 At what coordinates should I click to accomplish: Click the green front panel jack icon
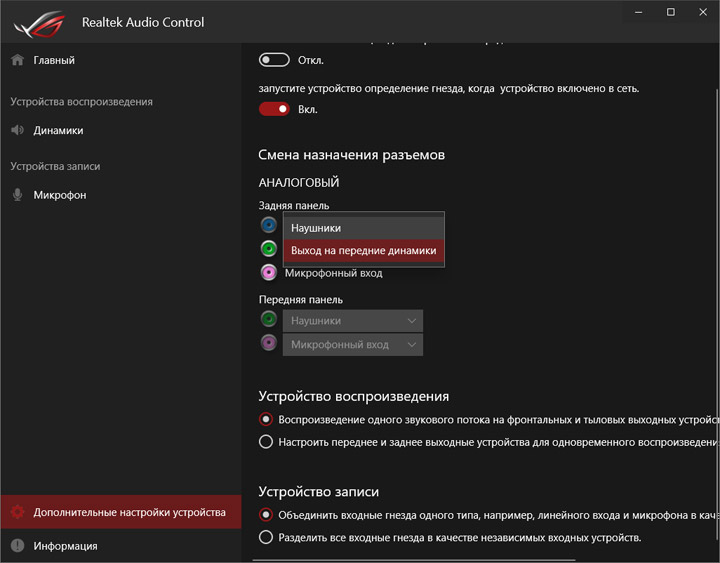coord(268,320)
